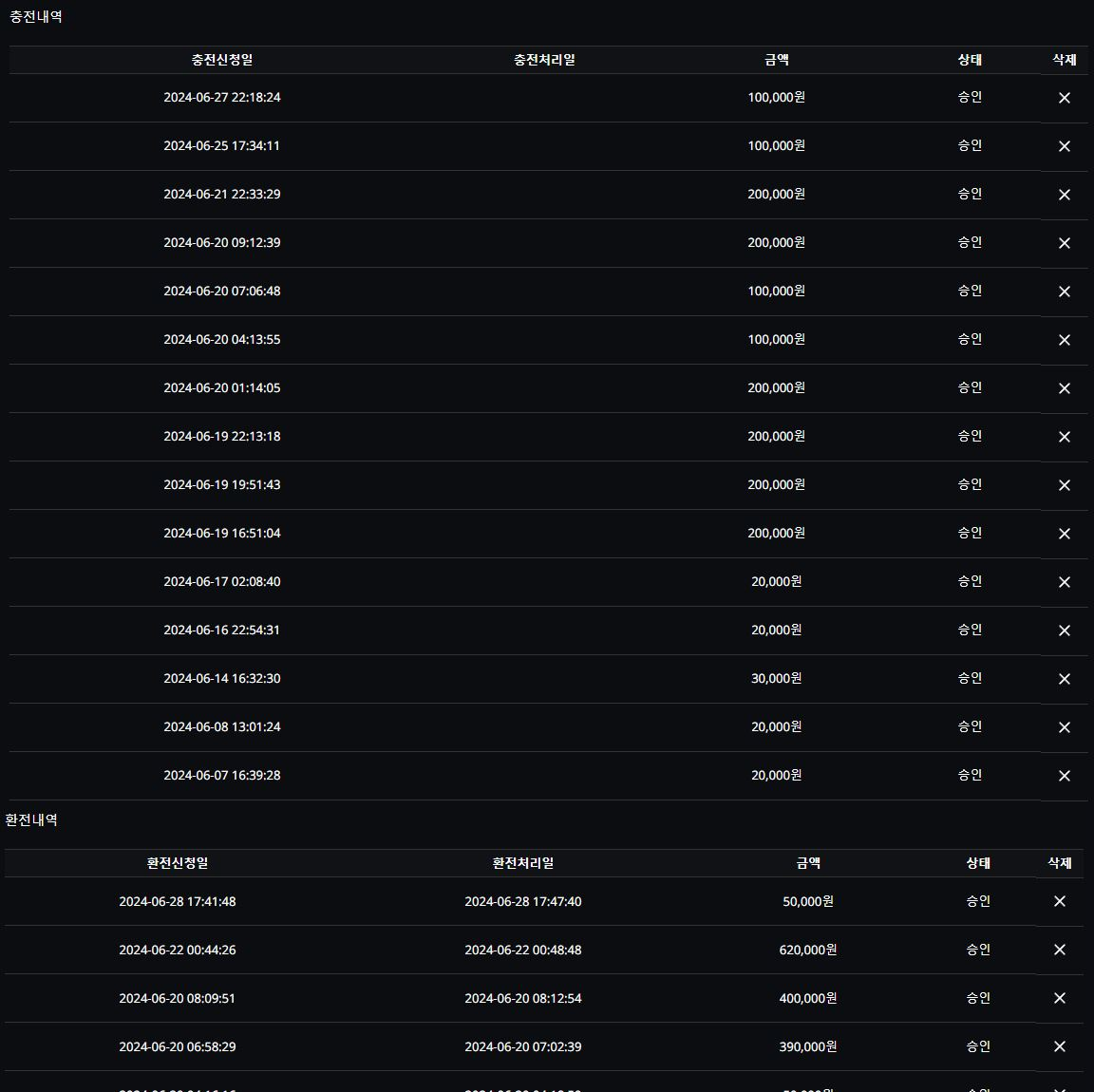Select the 환전내역 section title
The height and width of the screenshot is (1092, 1094).
click(x=32, y=819)
